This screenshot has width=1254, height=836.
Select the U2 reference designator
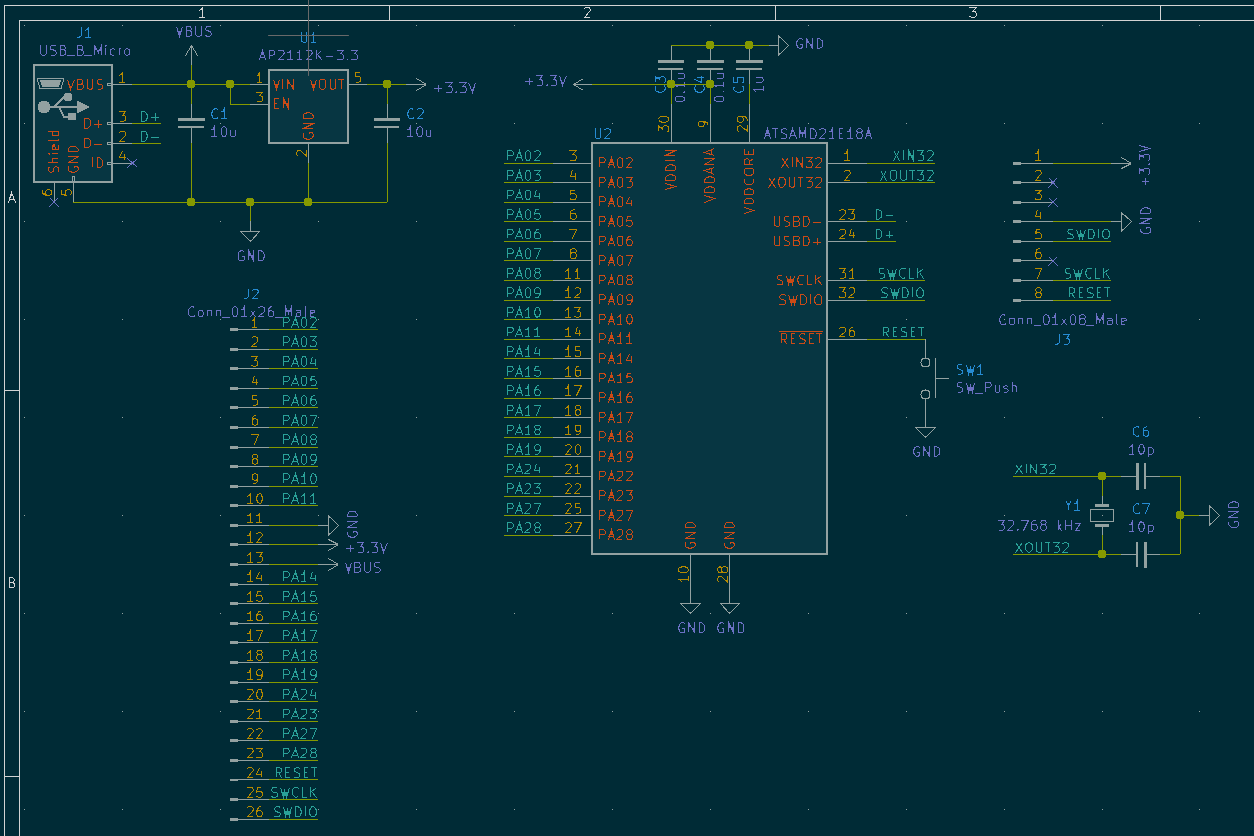pos(603,133)
